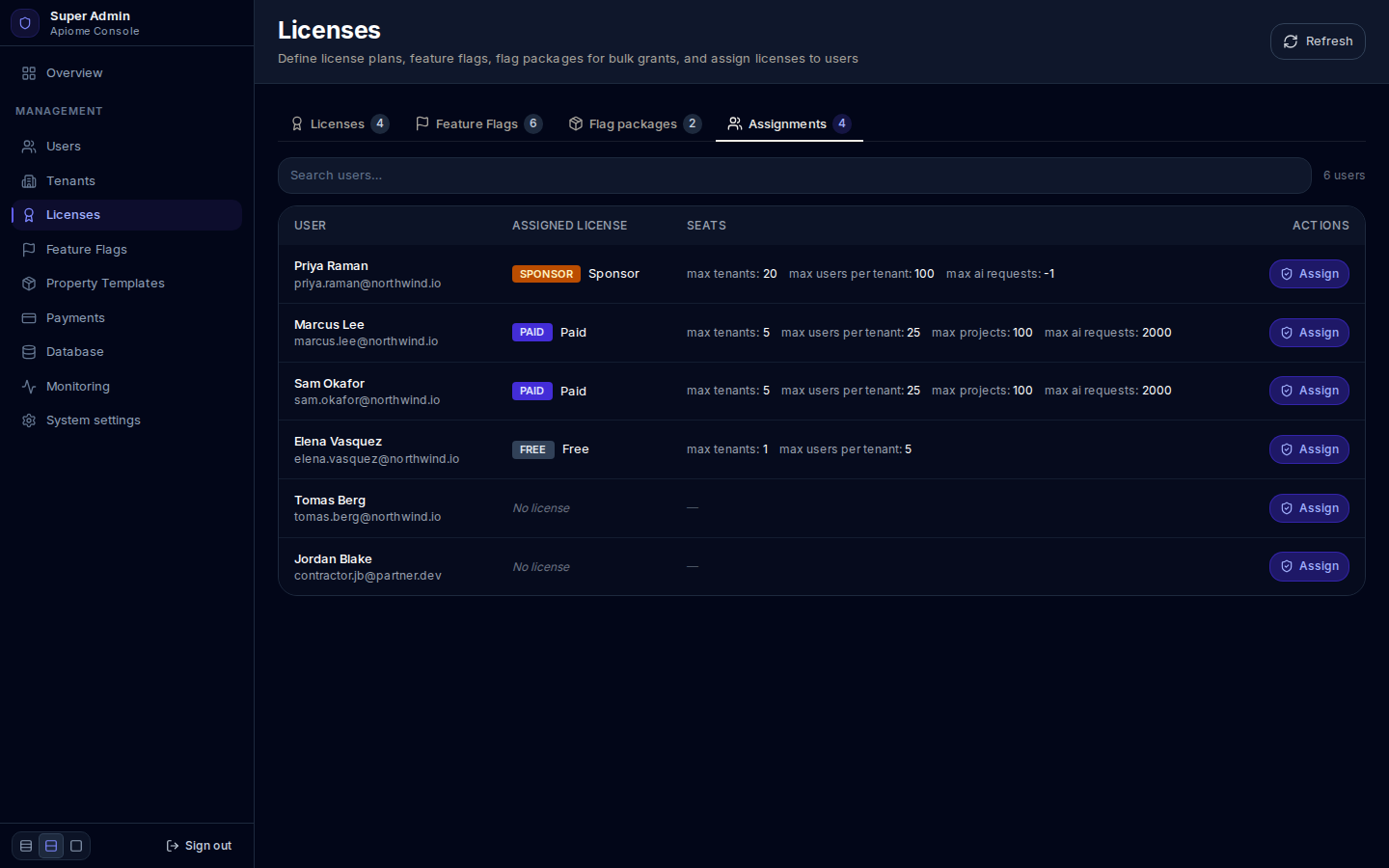1389x868 pixels.
Task: Click the Monitoring activity icon
Action: pyautogui.click(x=29, y=387)
